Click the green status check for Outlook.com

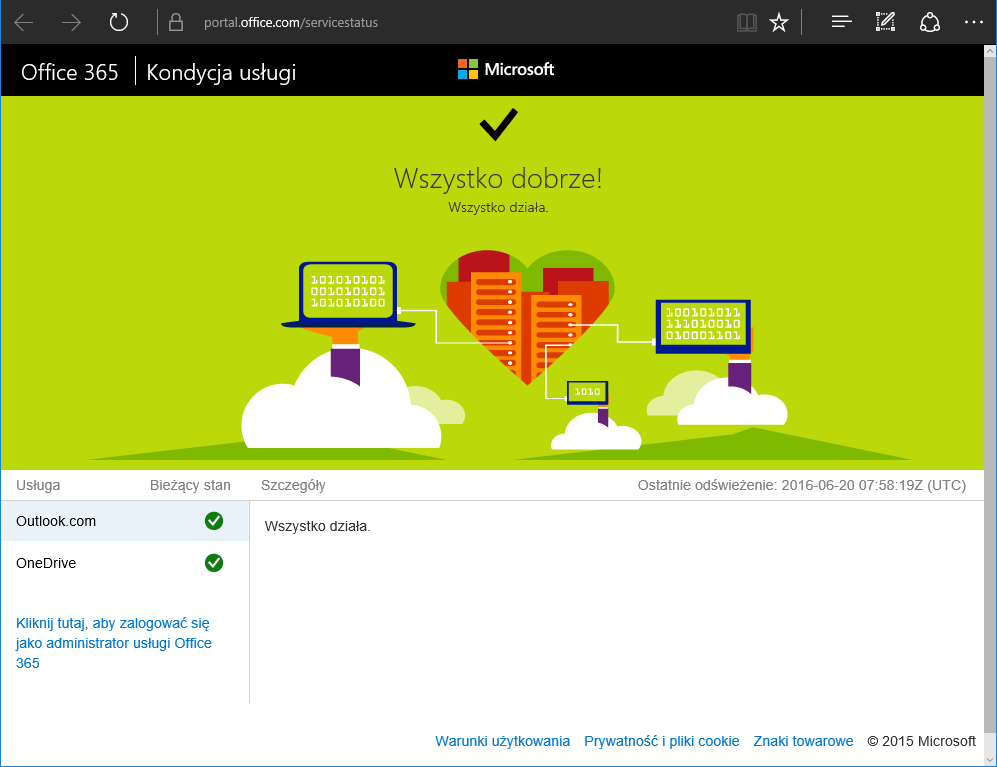pos(214,521)
